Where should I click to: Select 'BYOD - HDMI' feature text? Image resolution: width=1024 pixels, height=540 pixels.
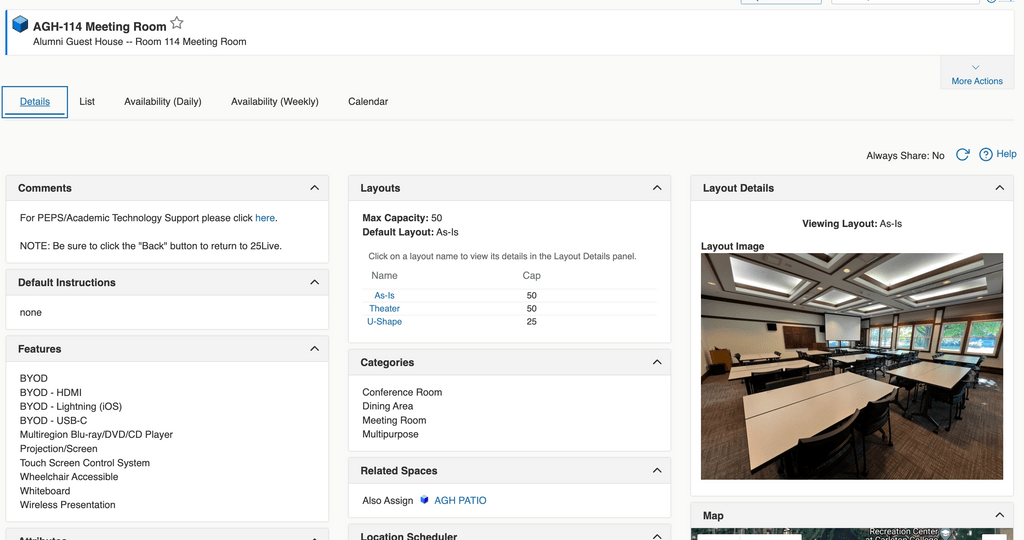50,393
